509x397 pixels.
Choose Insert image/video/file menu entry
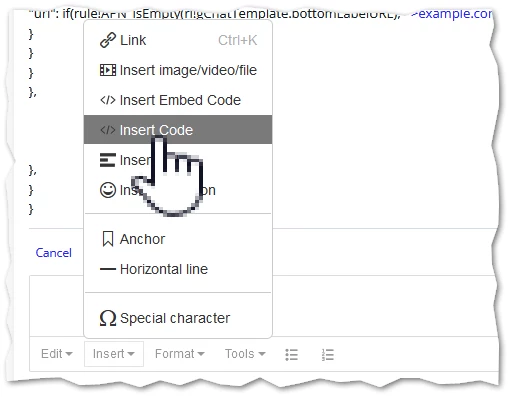178,70
